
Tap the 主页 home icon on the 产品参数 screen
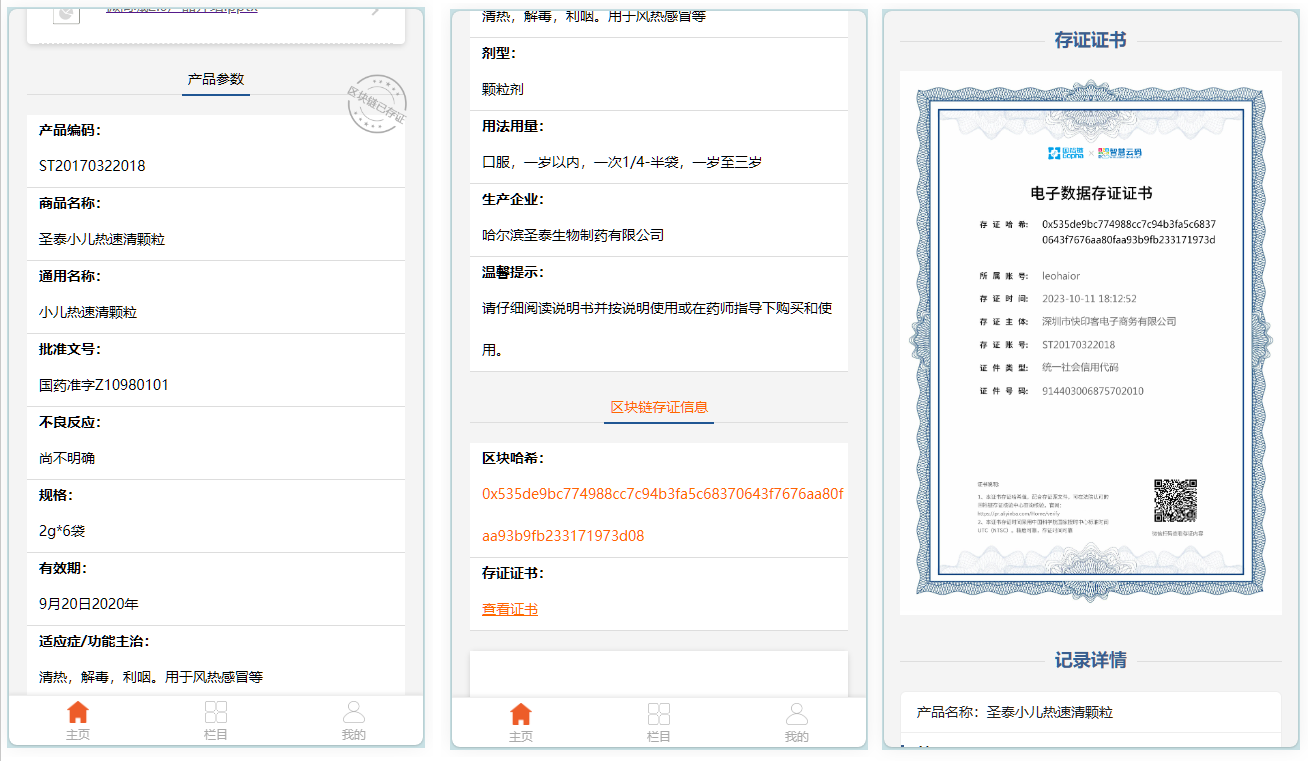point(77,713)
